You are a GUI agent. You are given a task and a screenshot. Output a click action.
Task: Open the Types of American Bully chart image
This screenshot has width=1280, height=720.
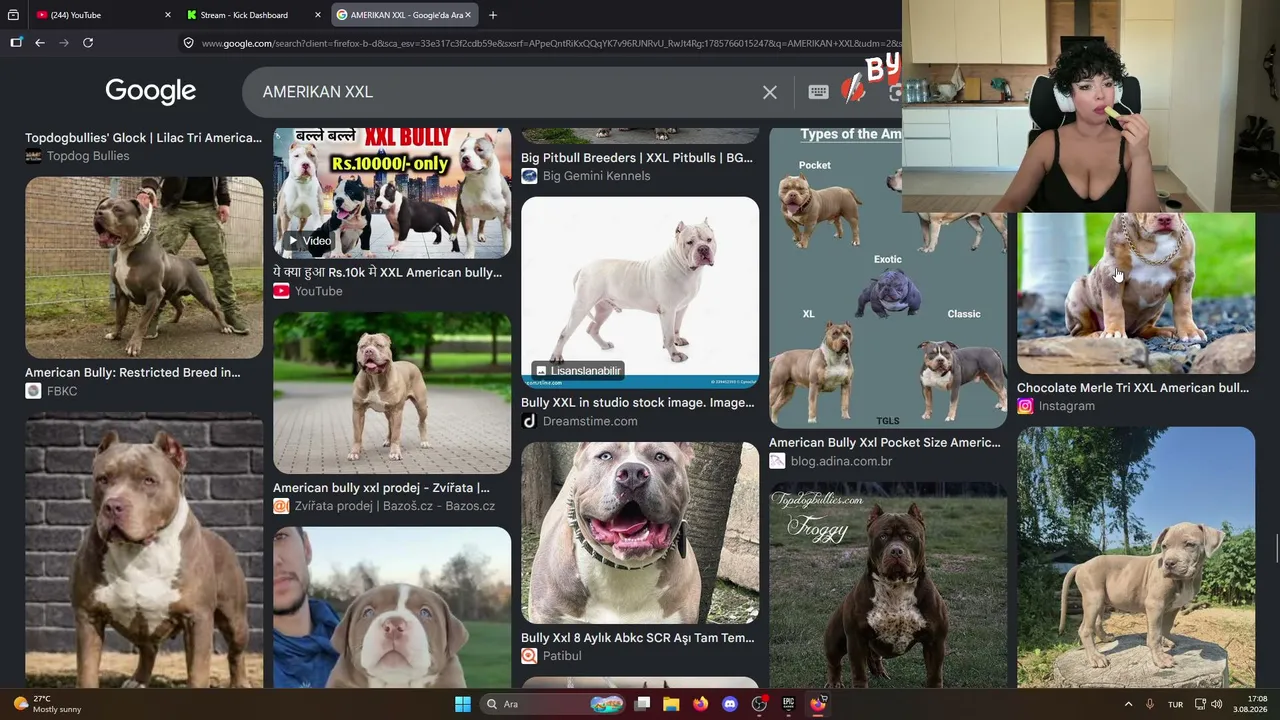tap(888, 278)
